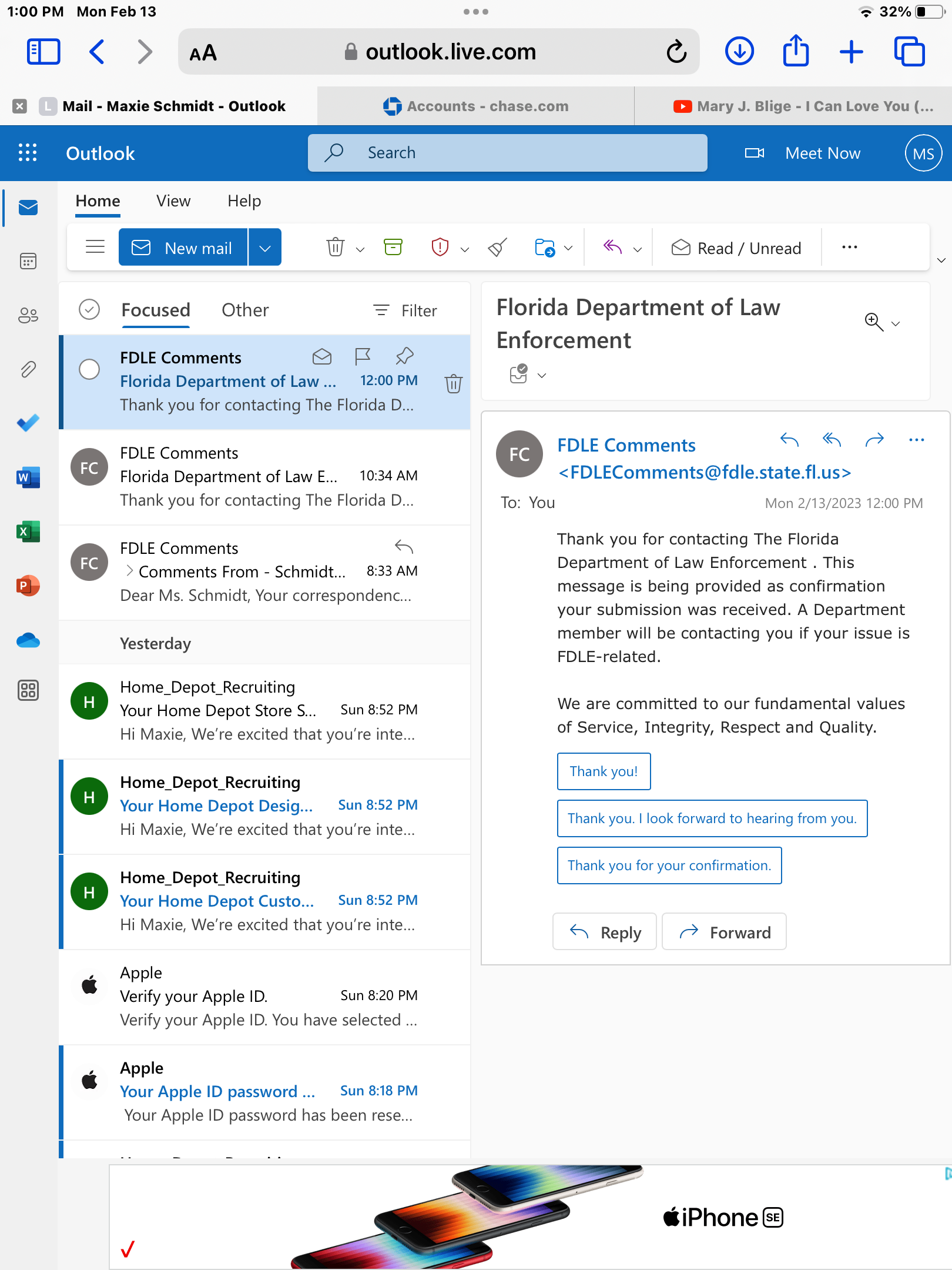This screenshot has width=952, height=1270.
Task: Click Reply all icon in the toolbar
Action: pyautogui.click(x=612, y=247)
